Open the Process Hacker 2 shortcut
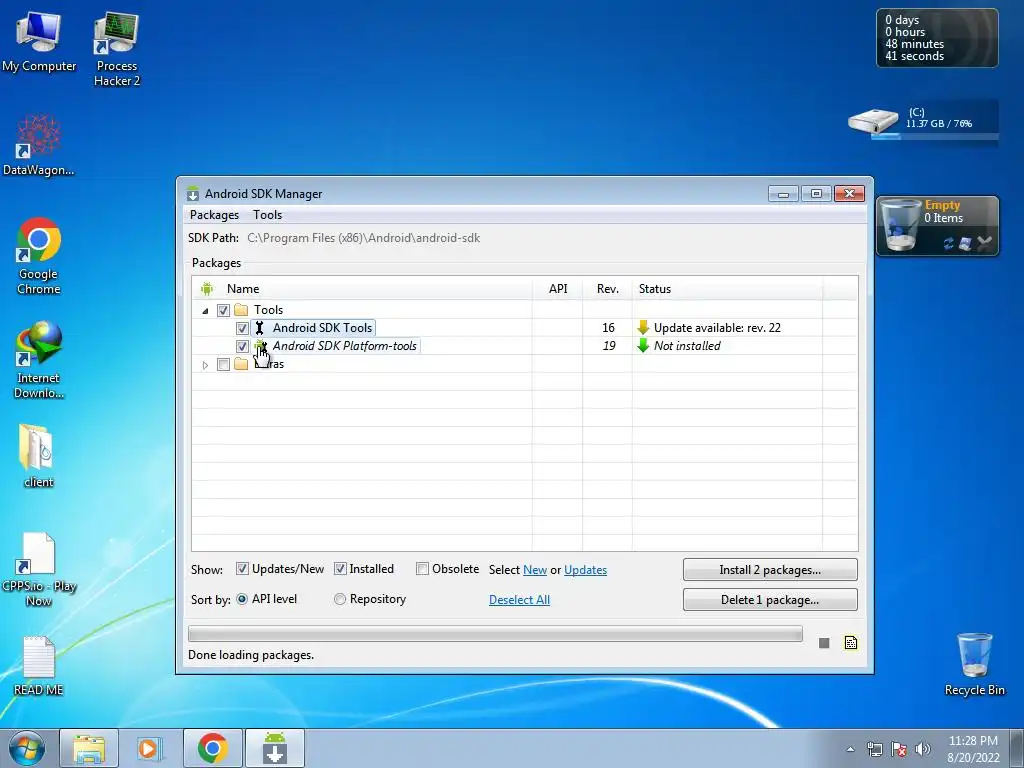 tap(116, 48)
